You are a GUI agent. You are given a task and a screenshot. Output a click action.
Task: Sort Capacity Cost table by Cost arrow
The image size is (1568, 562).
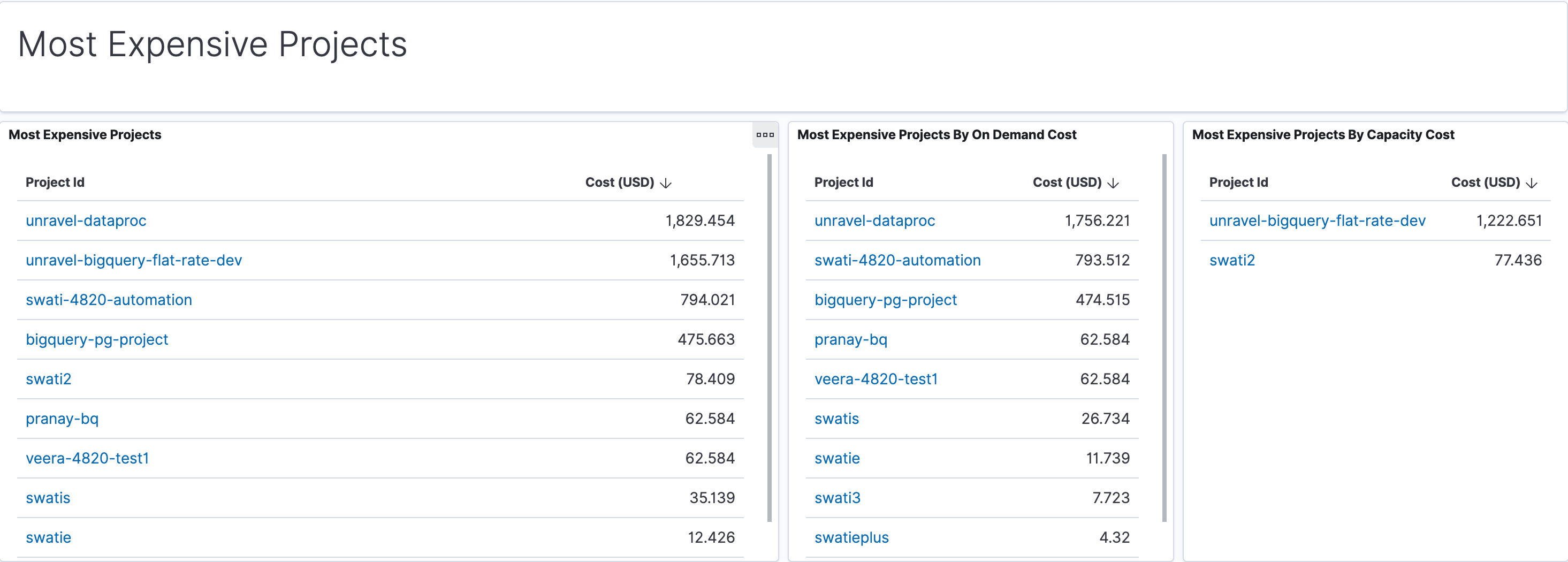pos(1532,183)
